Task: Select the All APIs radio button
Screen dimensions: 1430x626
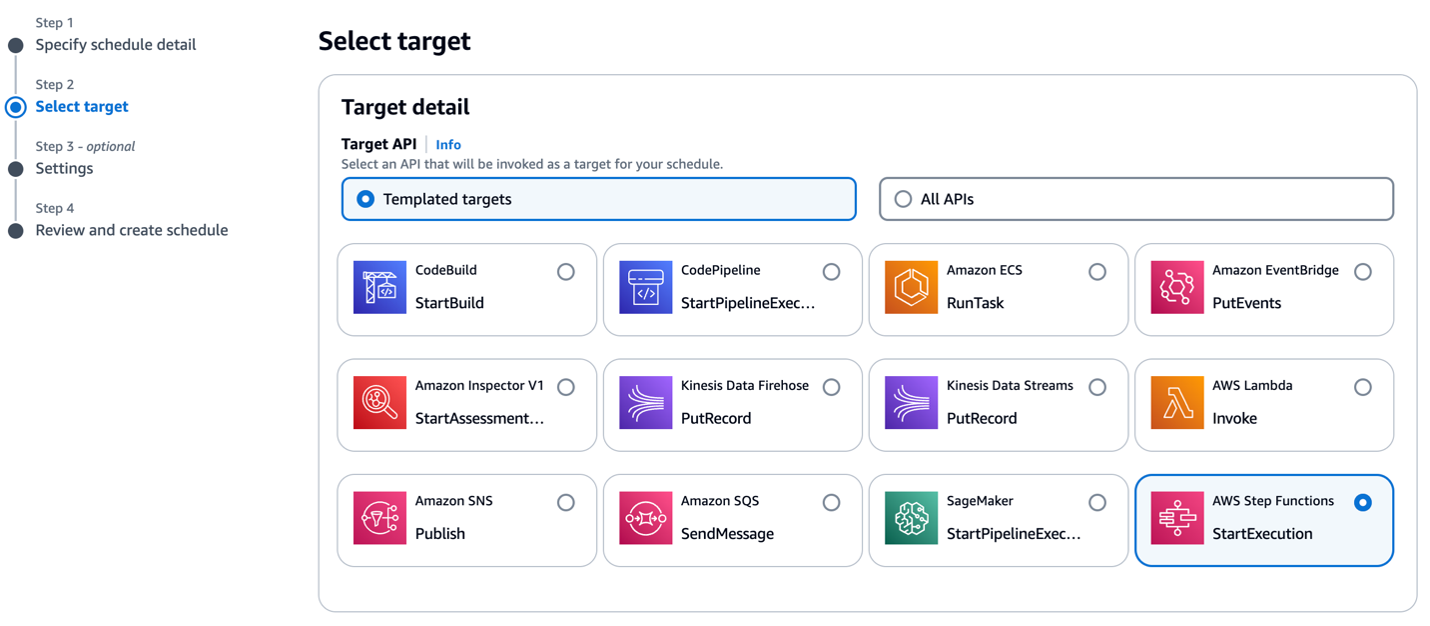Action: [903, 199]
